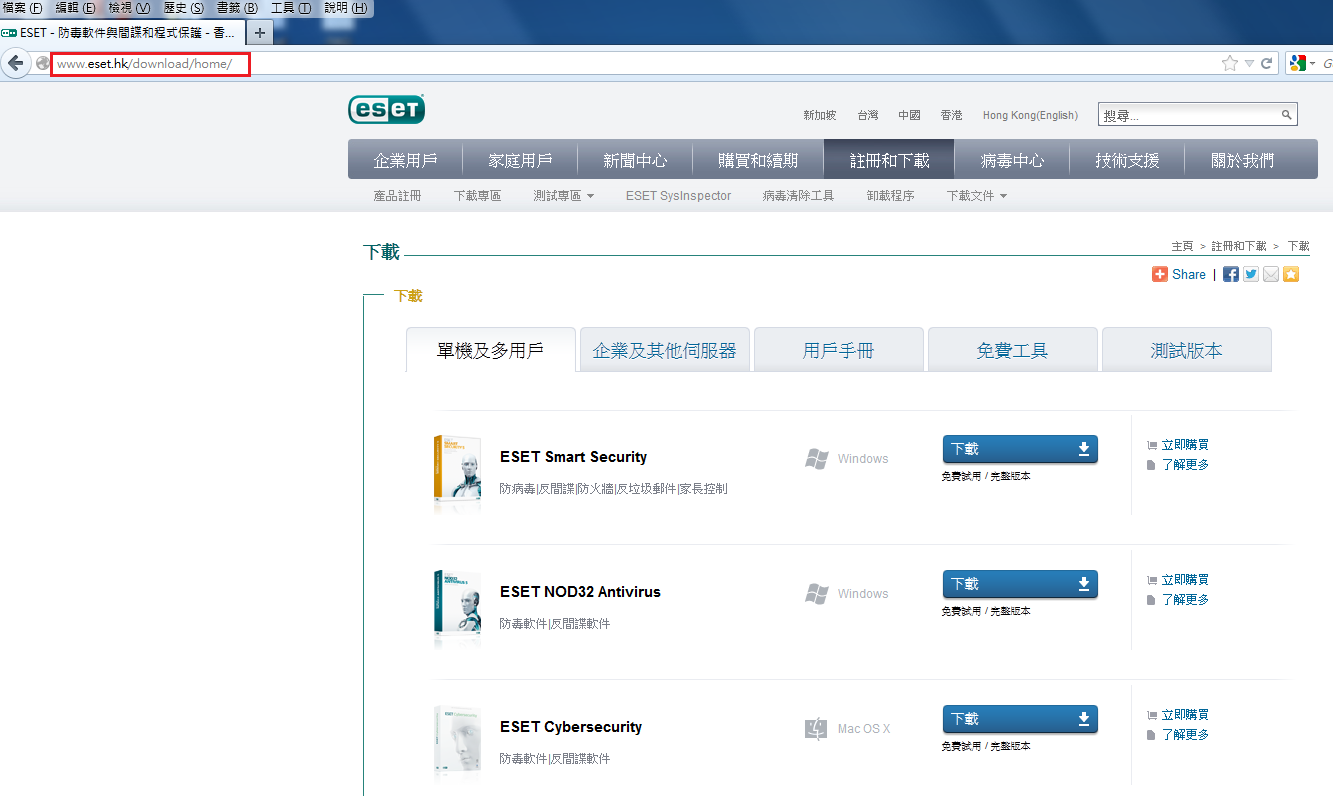The height and width of the screenshot is (796, 1333).
Task: Reload the page using the refresh icon
Action: pos(1266,63)
